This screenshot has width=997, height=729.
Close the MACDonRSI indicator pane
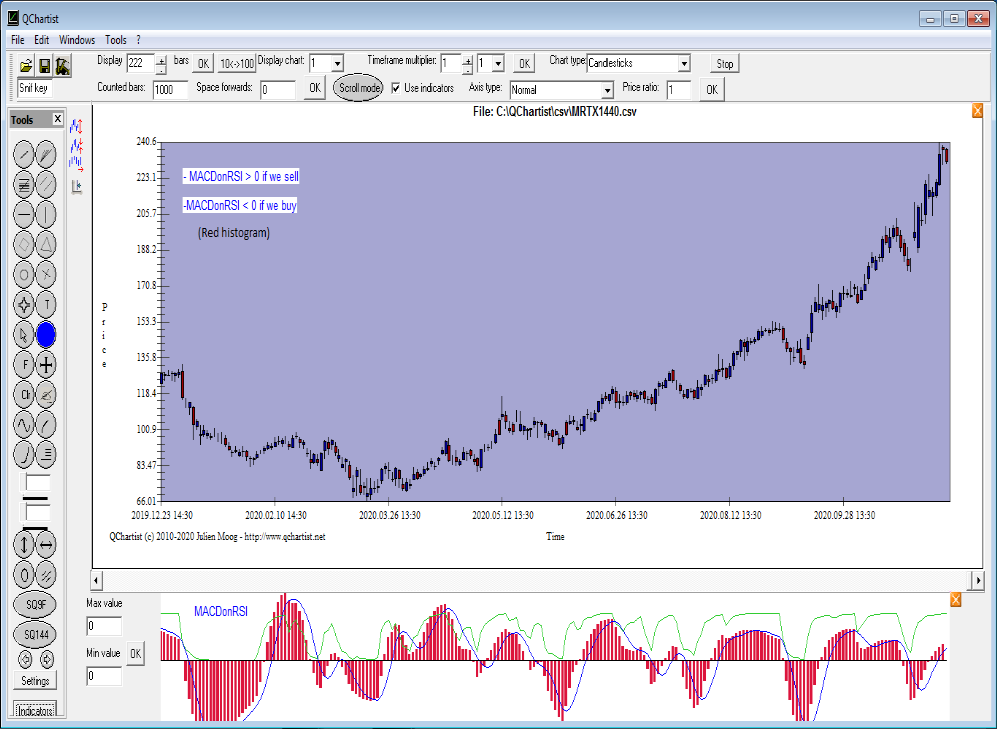955,599
